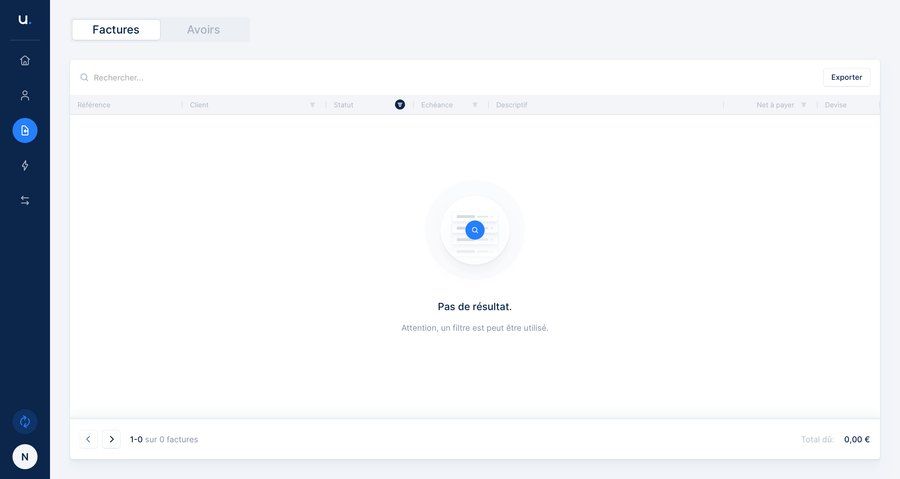This screenshot has height=479, width=900.
Task: Select the invoices document icon in sidebar
Action: (x=25, y=130)
